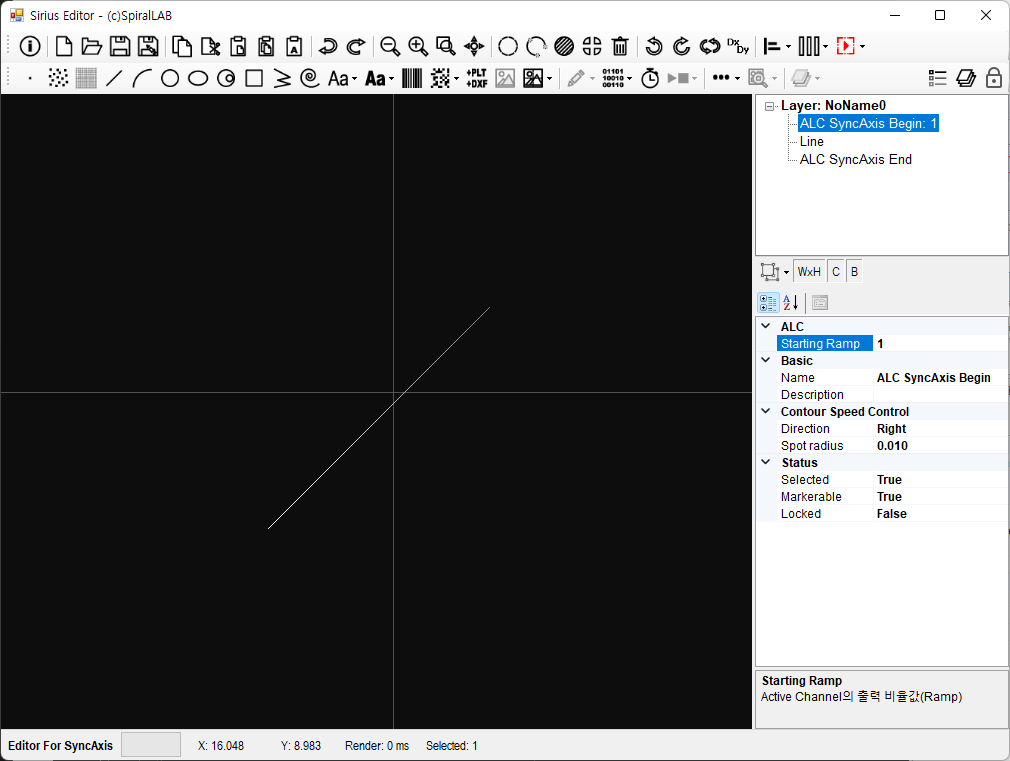Open the red marker play dropdown
This screenshot has width=1010, height=761.
click(x=862, y=46)
